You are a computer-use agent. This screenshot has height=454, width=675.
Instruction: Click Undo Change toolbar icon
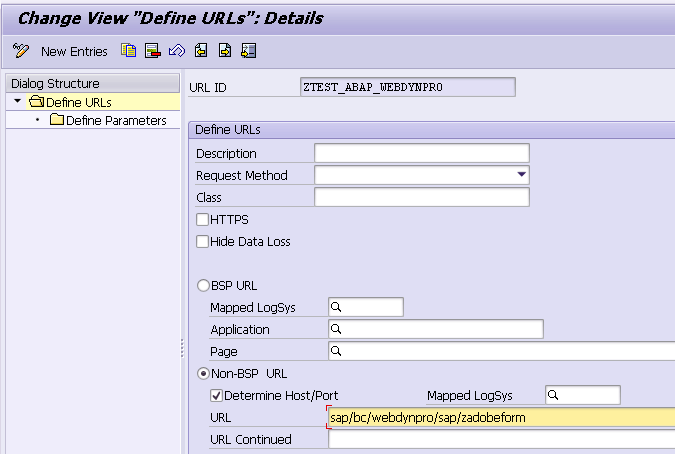(177, 51)
